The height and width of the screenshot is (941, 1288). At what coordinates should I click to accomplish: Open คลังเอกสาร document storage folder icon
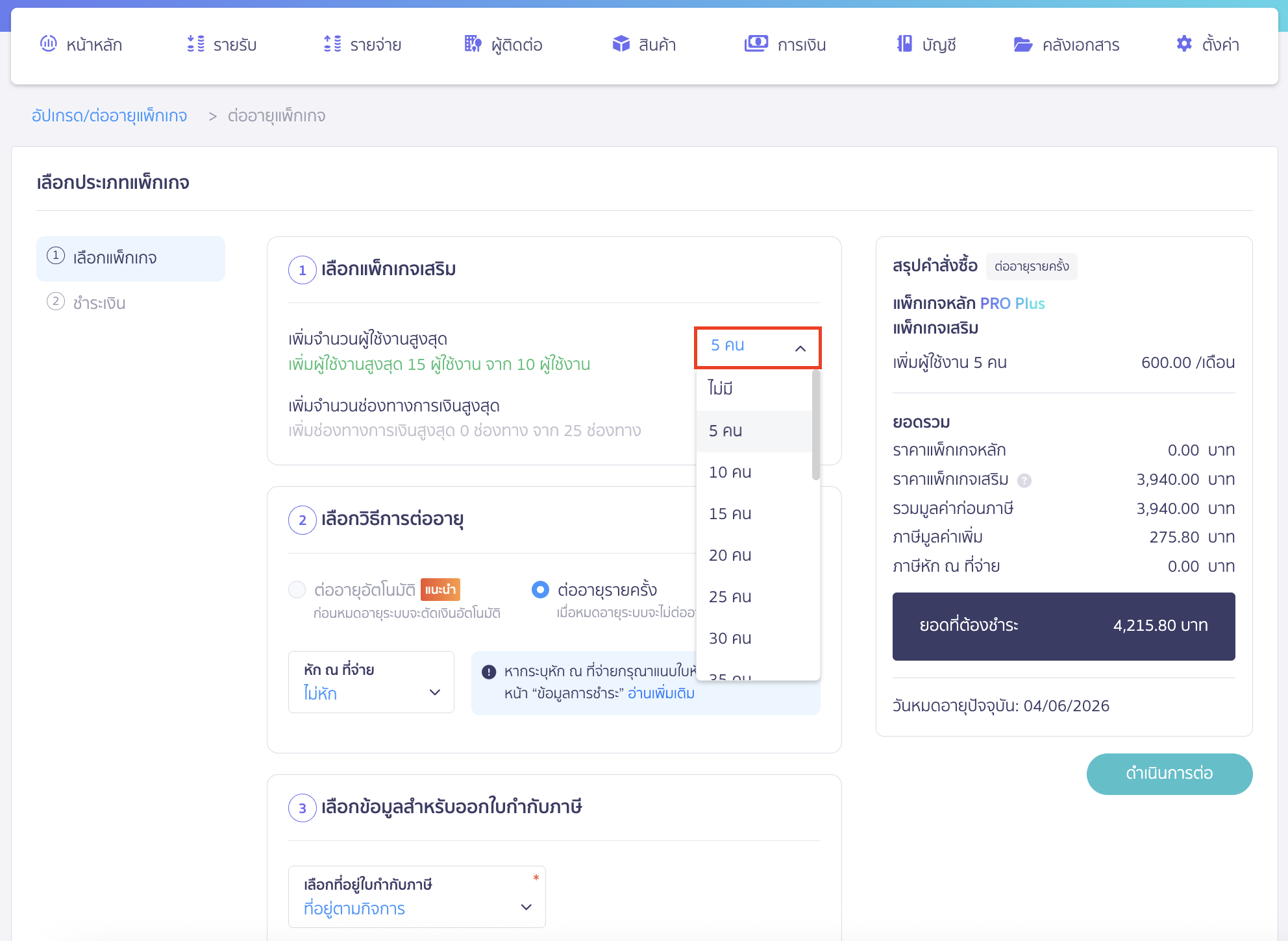[x=1022, y=44]
